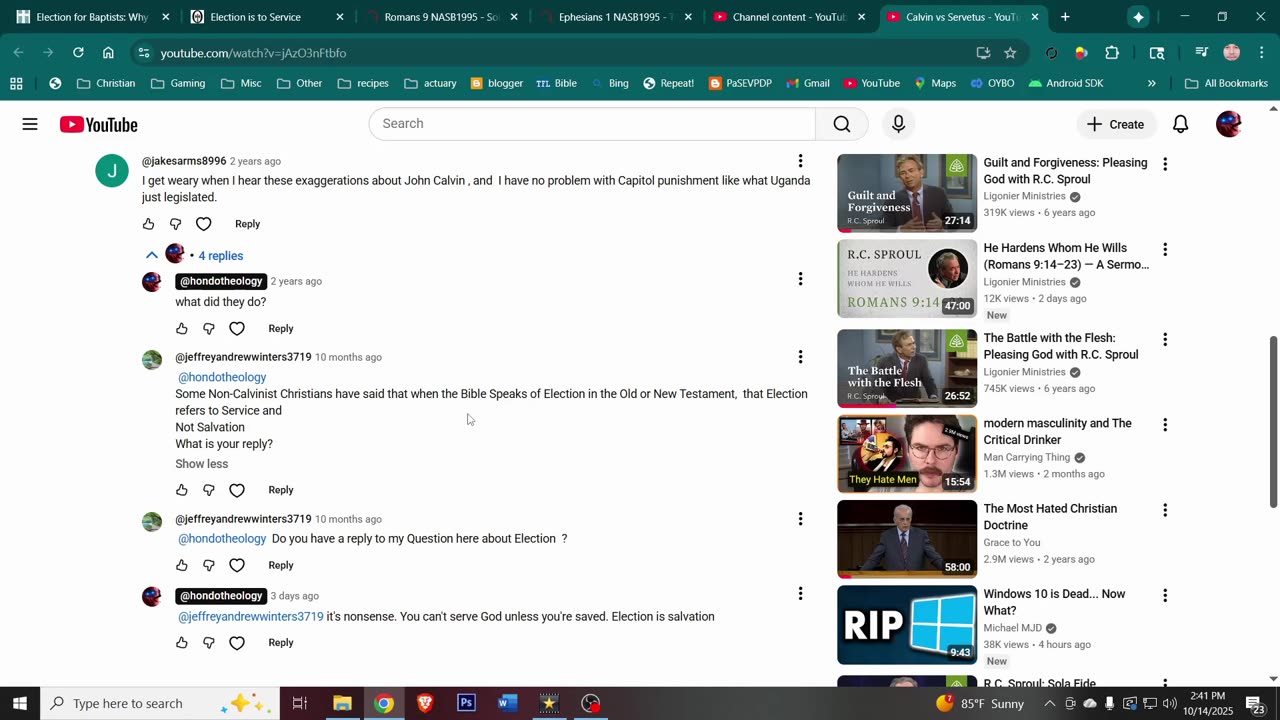Bookmark this page with star icon
Viewport: 1280px width, 720px height.
(x=1010, y=53)
